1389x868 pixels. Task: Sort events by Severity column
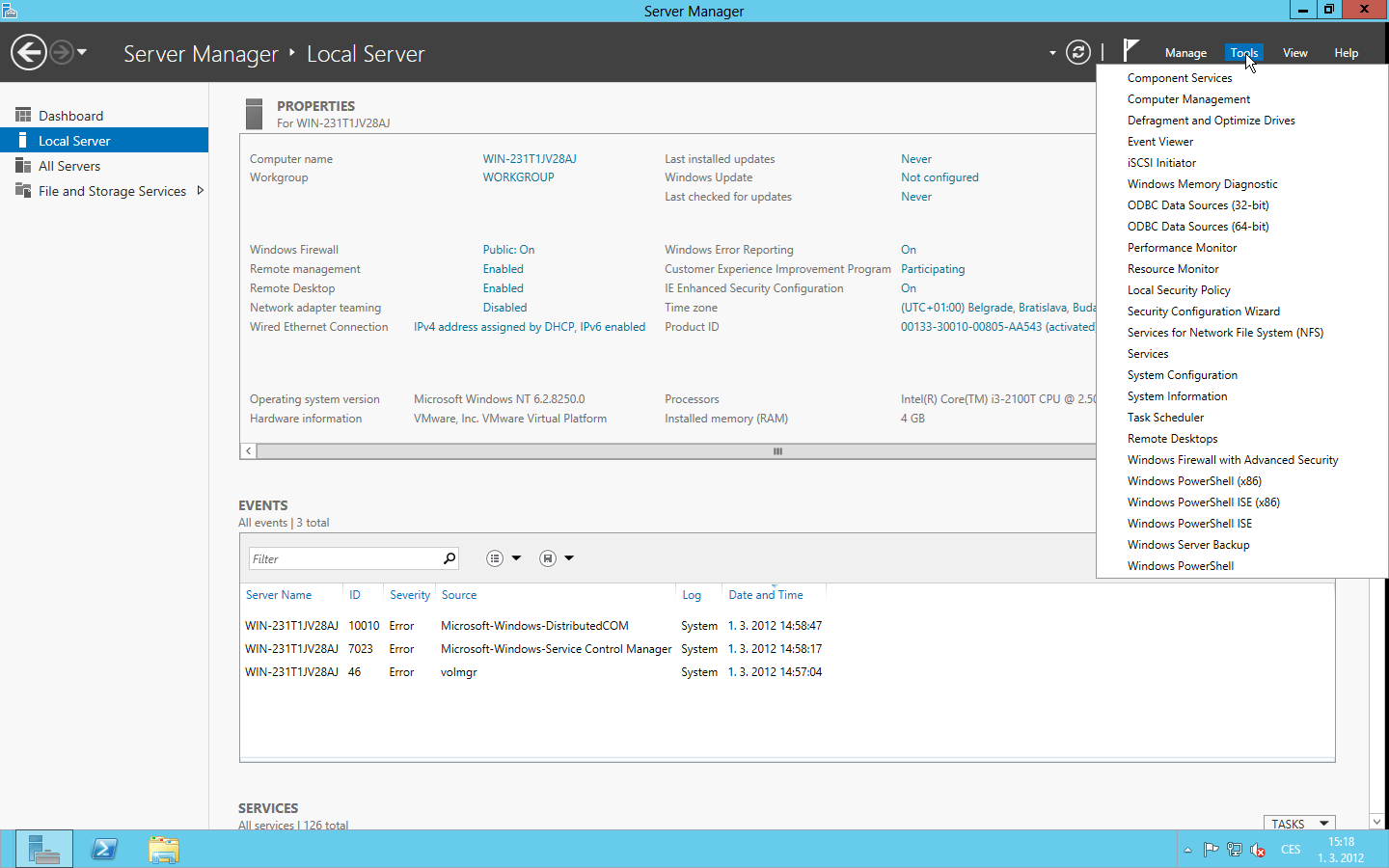tap(410, 595)
